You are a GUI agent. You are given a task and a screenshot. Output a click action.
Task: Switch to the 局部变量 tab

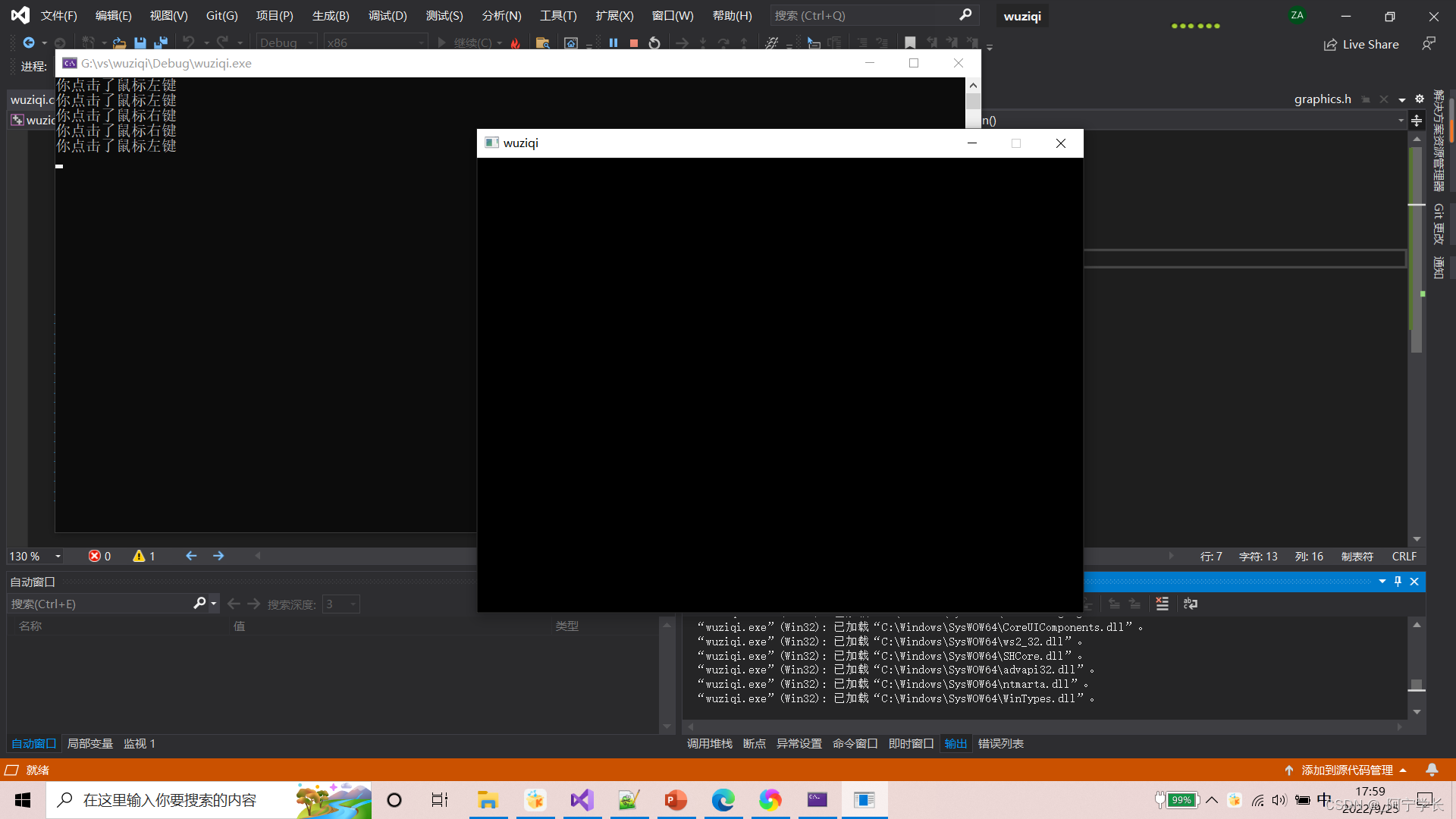point(89,743)
